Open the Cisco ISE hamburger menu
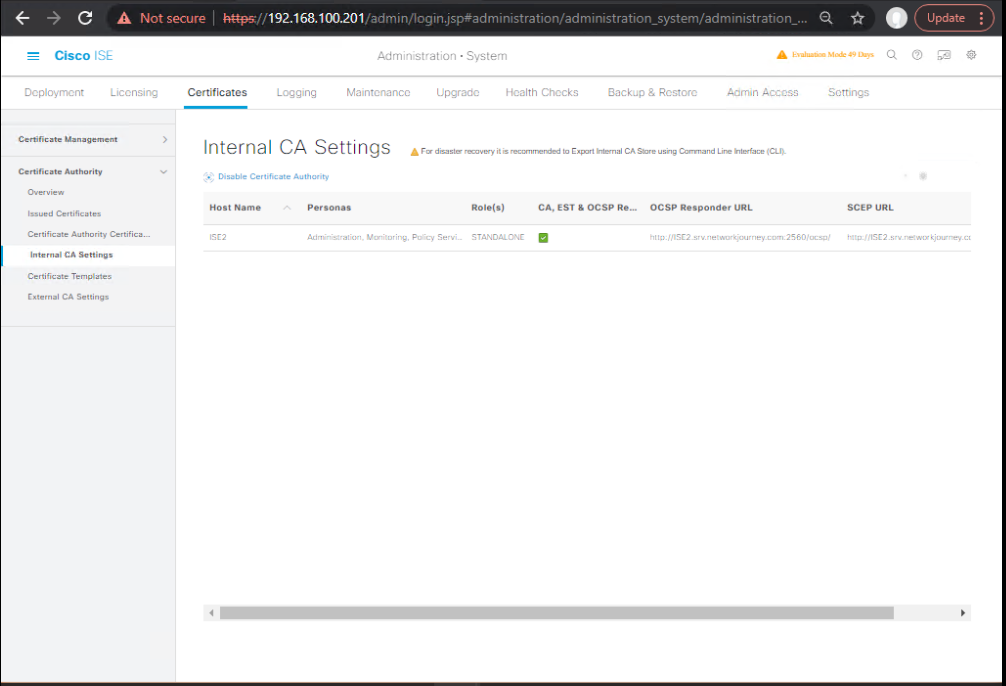1006x686 pixels. 33,56
